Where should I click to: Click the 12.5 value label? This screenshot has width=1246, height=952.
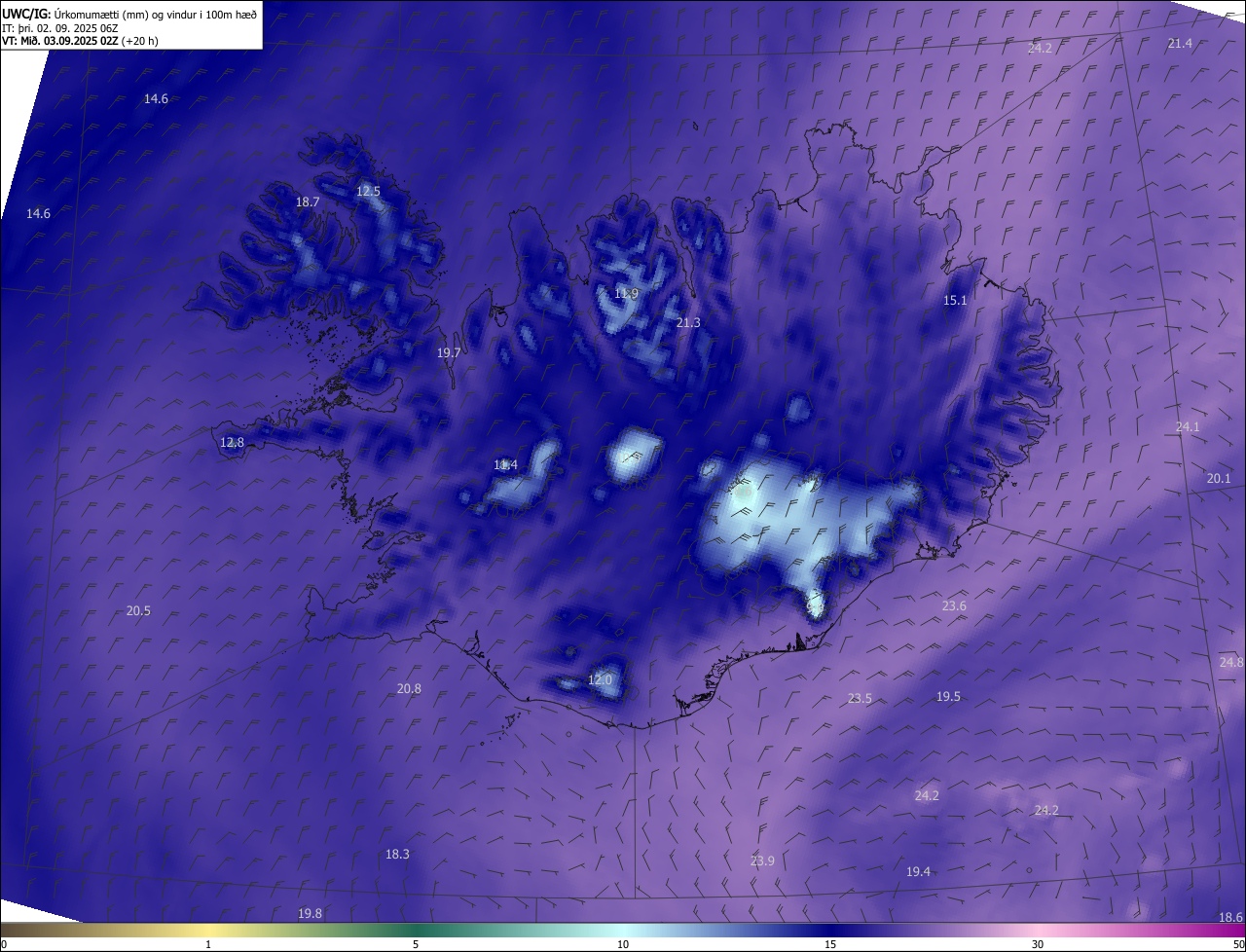point(368,192)
